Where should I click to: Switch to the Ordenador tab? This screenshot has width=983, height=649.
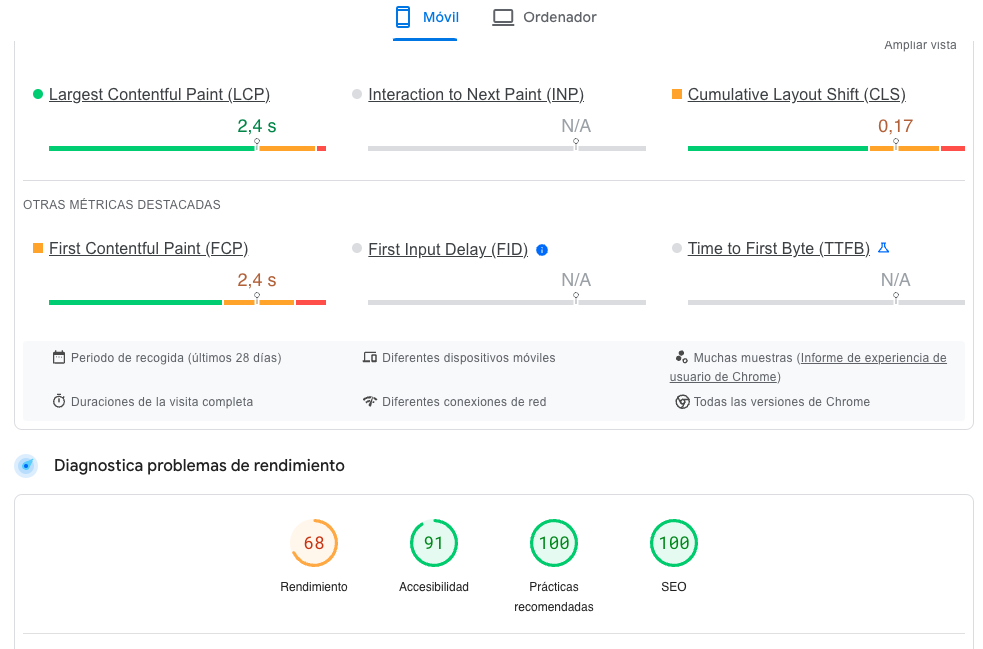coord(545,18)
